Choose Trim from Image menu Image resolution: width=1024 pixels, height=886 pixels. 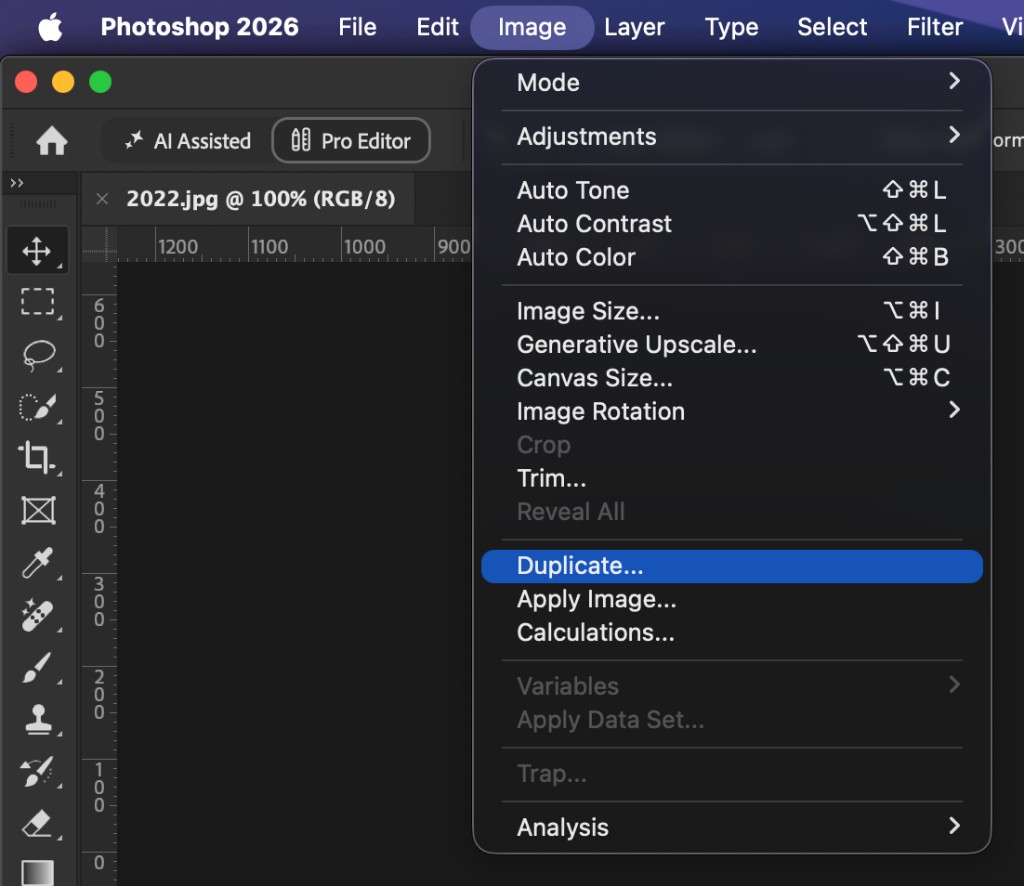[x=732, y=479]
